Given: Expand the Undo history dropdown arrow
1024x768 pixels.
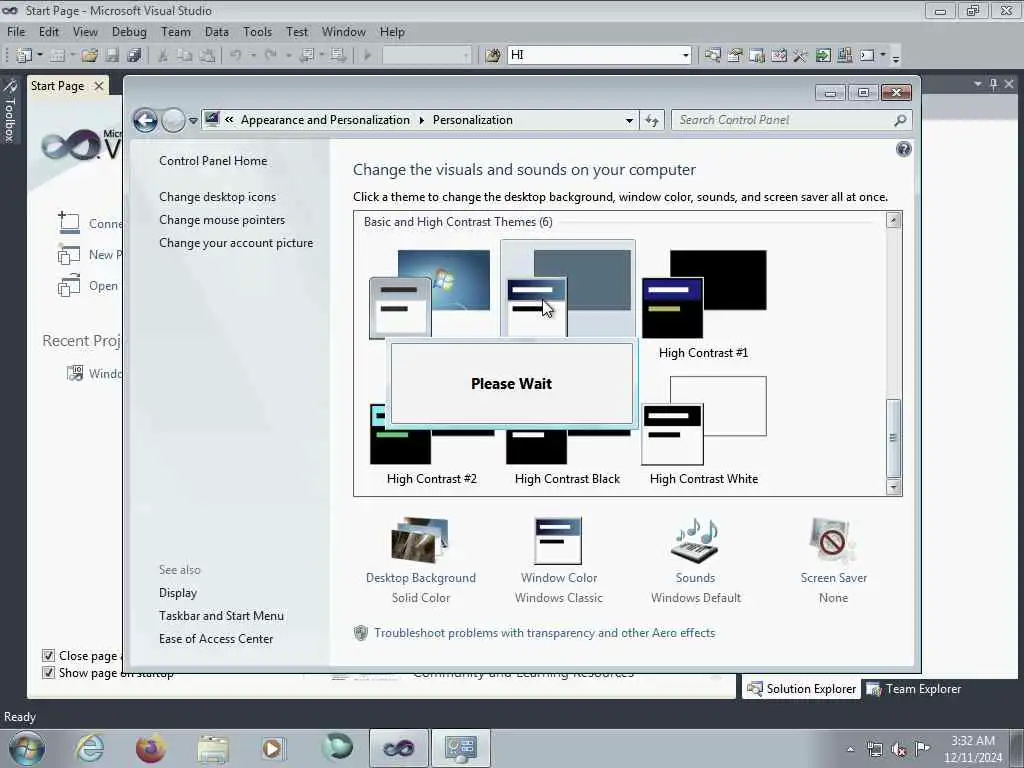Looking at the screenshot, I should coord(253,56).
